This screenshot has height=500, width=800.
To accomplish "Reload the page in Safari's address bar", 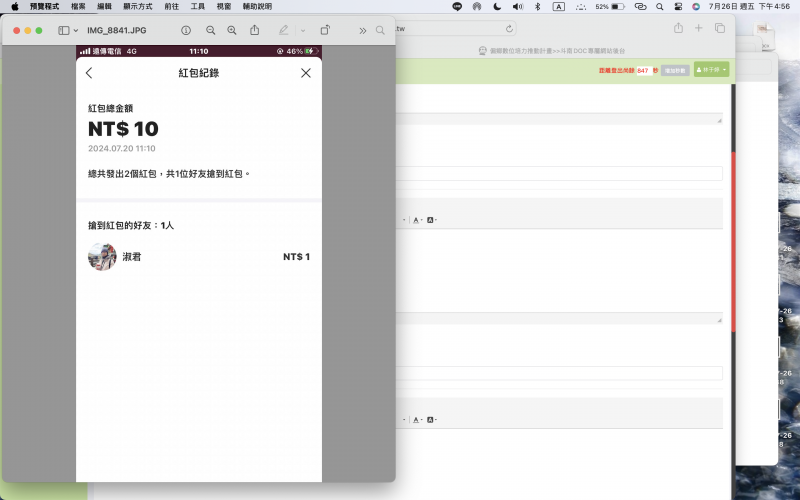I will (x=509, y=29).
